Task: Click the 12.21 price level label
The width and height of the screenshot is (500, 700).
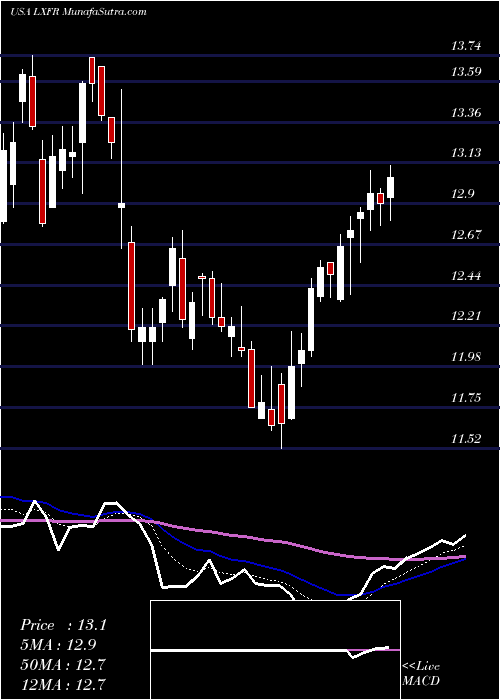Action: coord(467,316)
